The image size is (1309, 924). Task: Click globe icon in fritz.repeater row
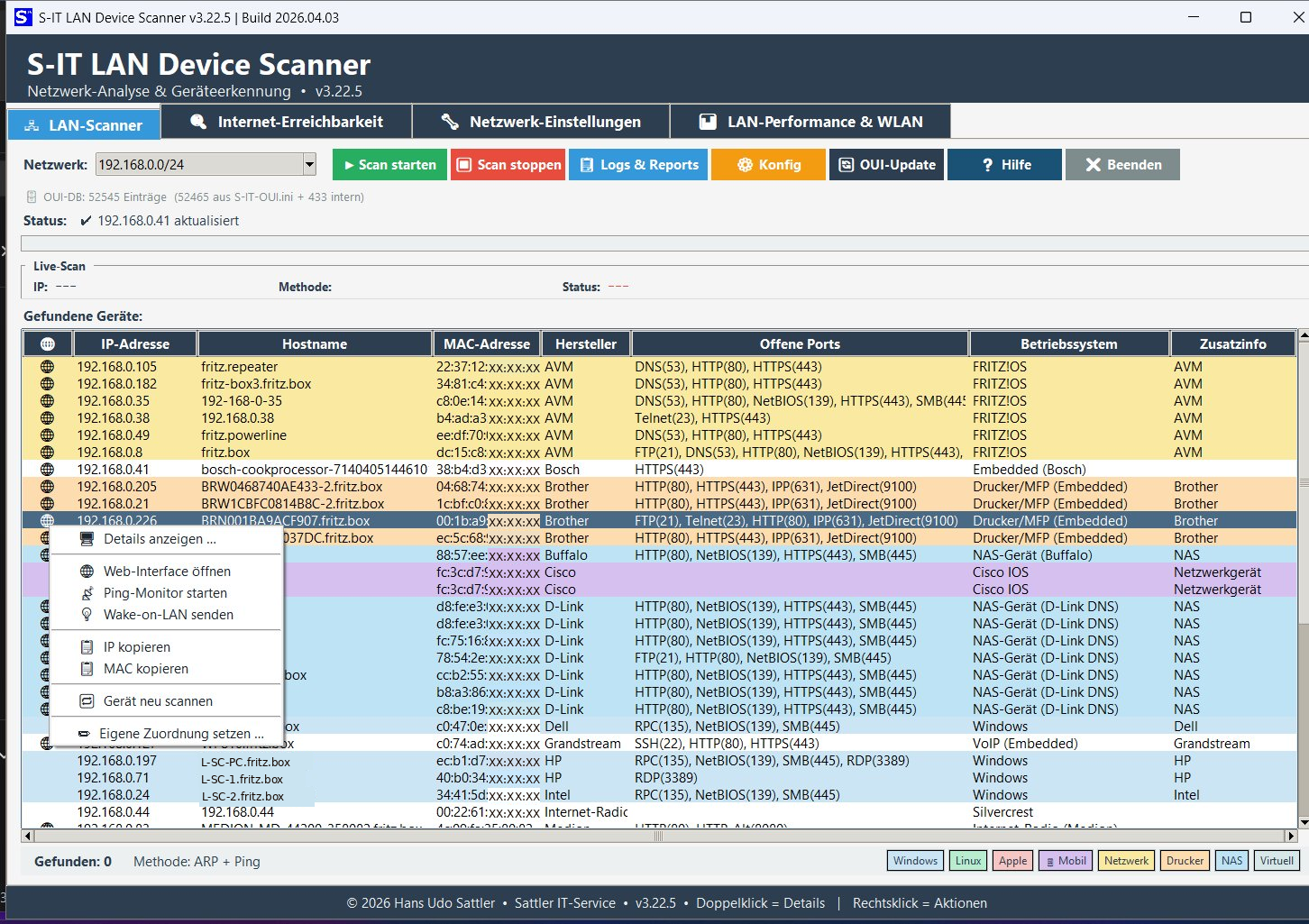[47, 367]
